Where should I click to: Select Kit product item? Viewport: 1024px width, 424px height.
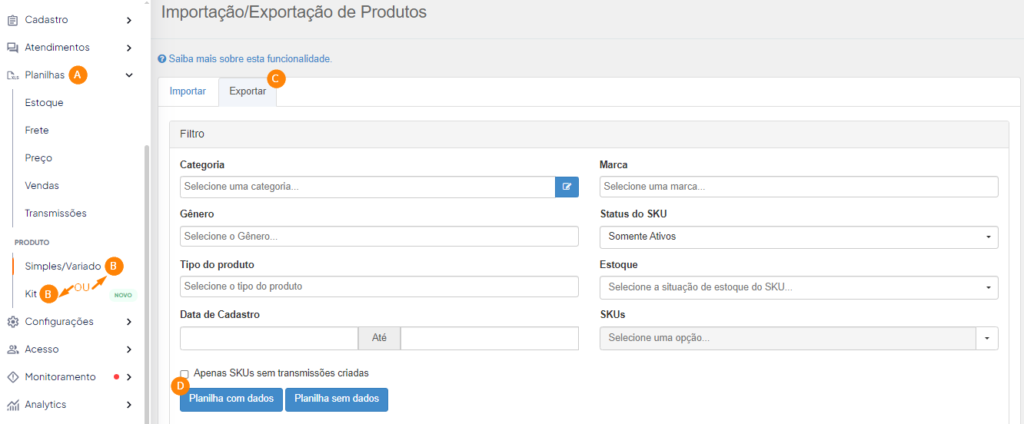[29, 294]
